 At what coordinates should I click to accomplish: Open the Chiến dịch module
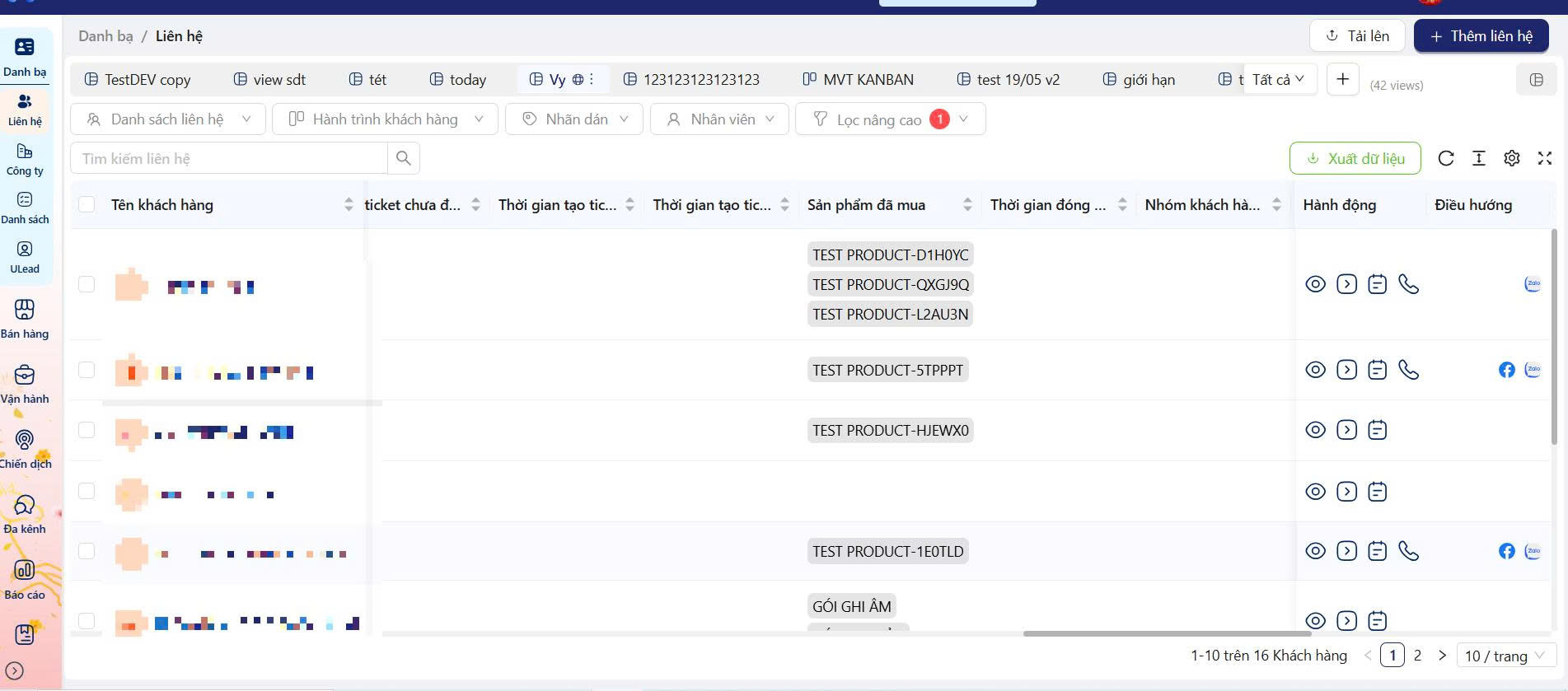coord(25,450)
